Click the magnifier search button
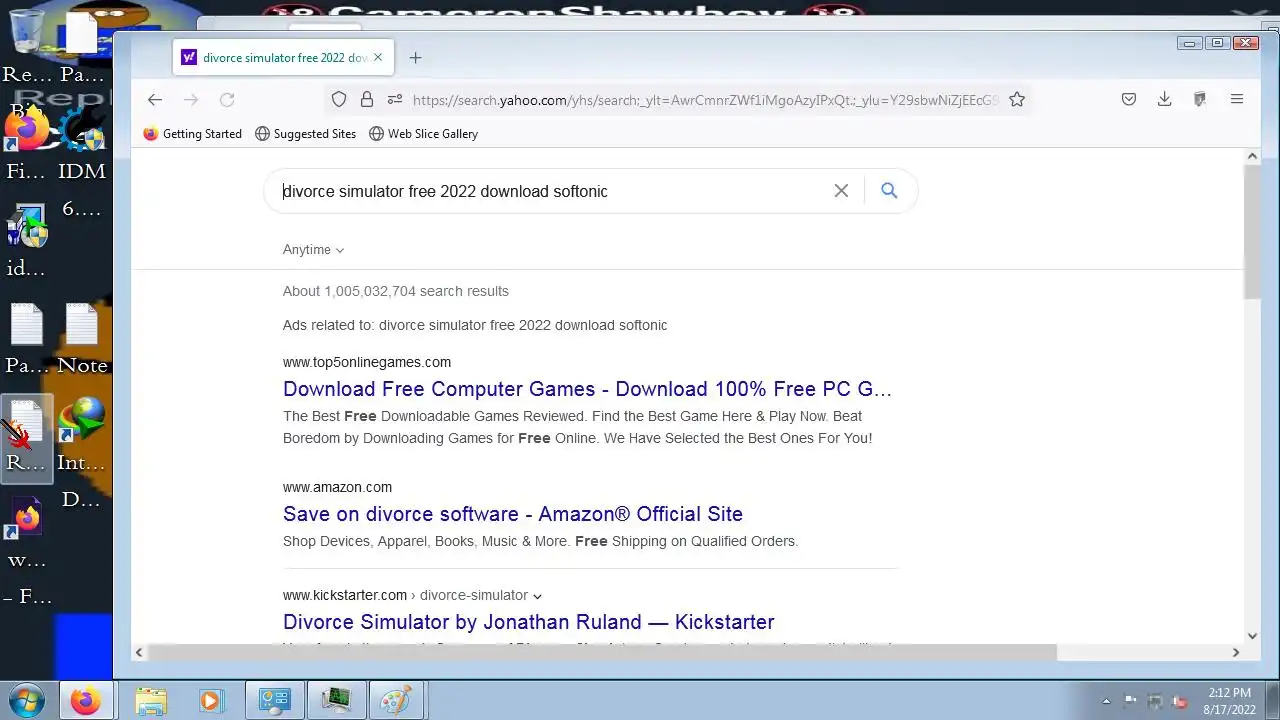 889,190
